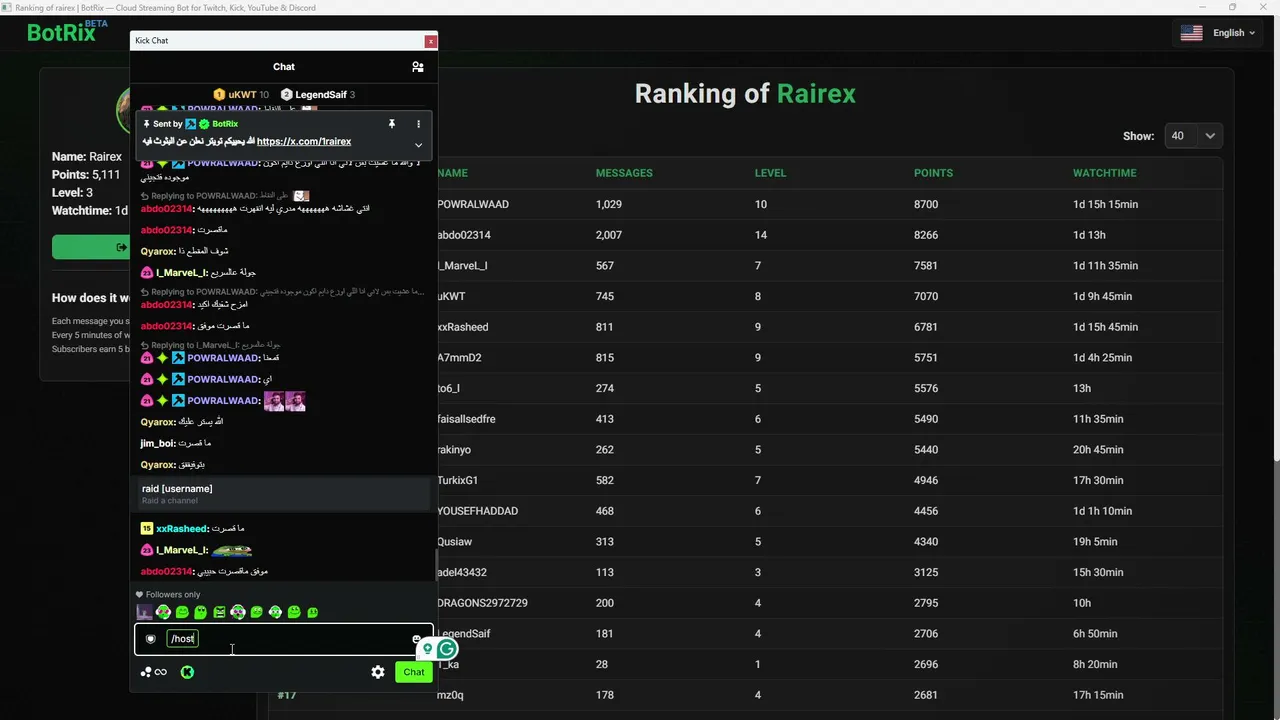Click the silver rank 2 badge
The width and height of the screenshot is (1280, 720).
pos(286,95)
